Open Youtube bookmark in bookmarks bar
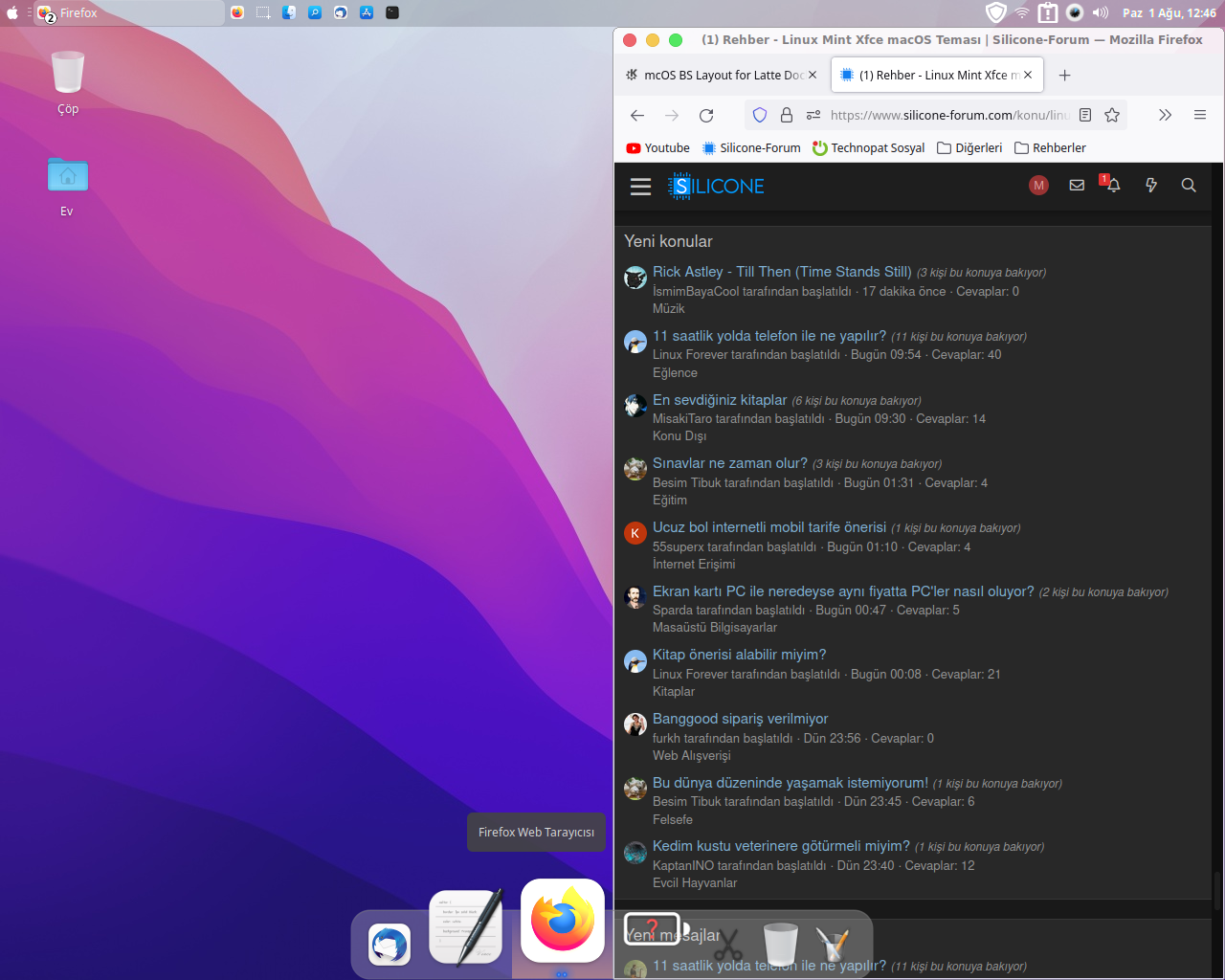Image resolution: width=1225 pixels, height=980 pixels. tap(657, 147)
